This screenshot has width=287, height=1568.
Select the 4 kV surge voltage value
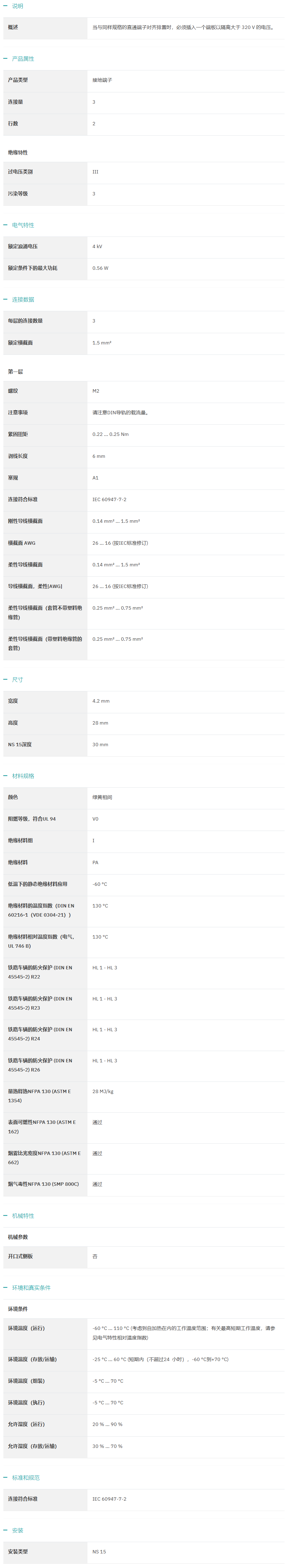click(x=97, y=247)
